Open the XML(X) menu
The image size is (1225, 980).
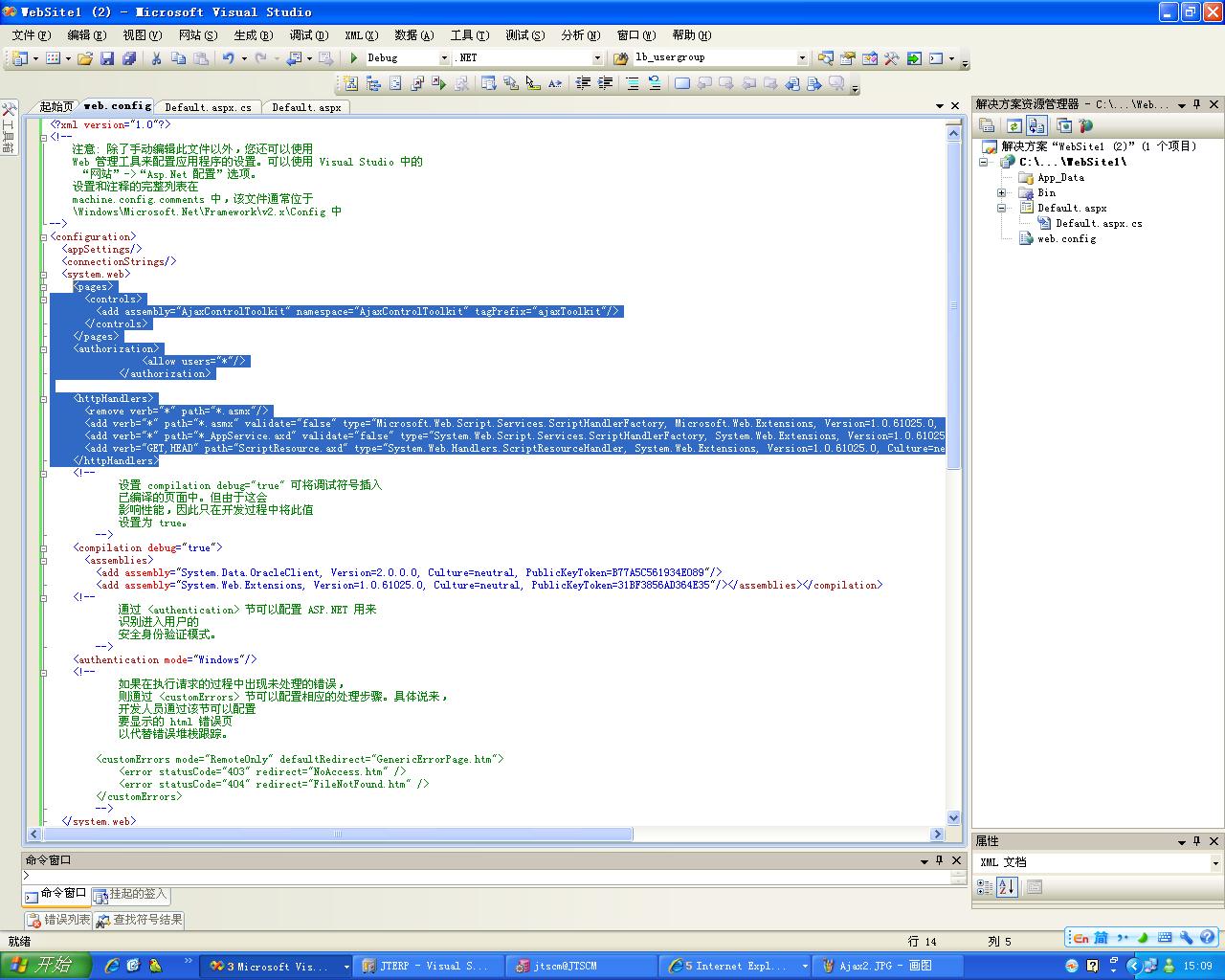click(362, 34)
